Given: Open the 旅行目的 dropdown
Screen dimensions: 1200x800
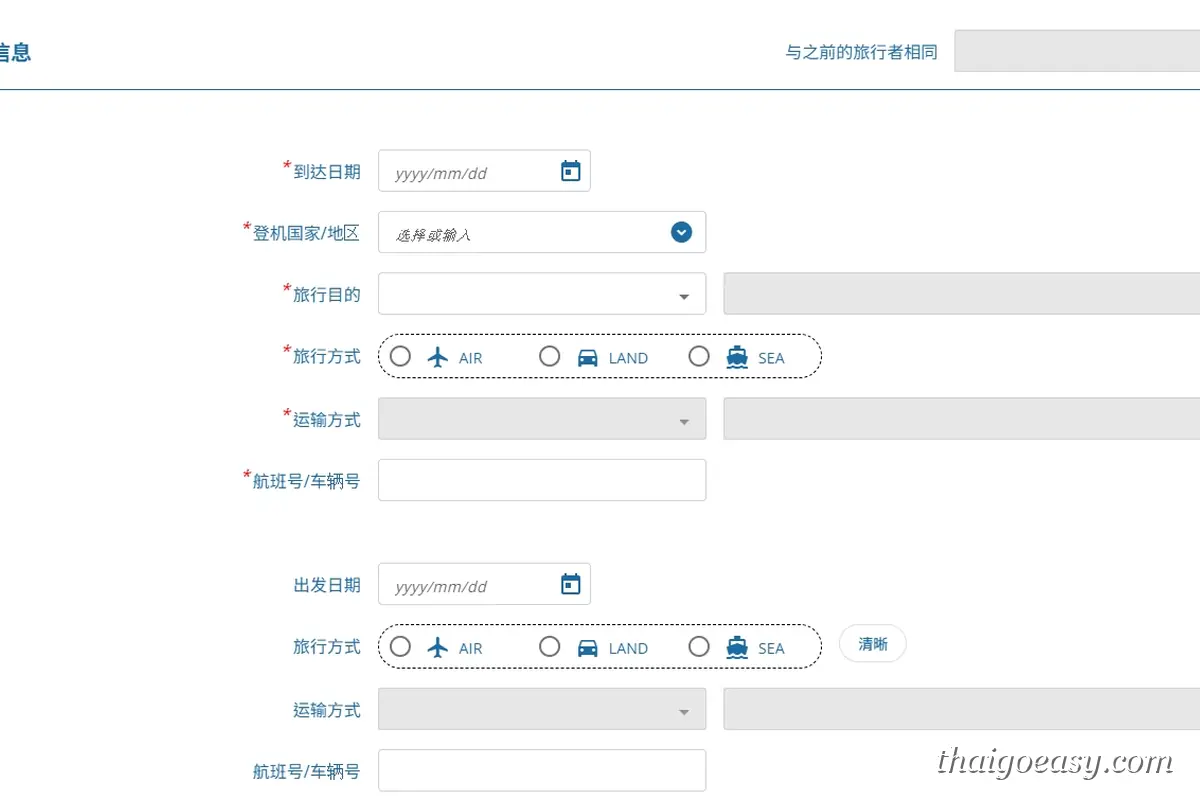Looking at the screenshot, I should [x=542, y=294].
